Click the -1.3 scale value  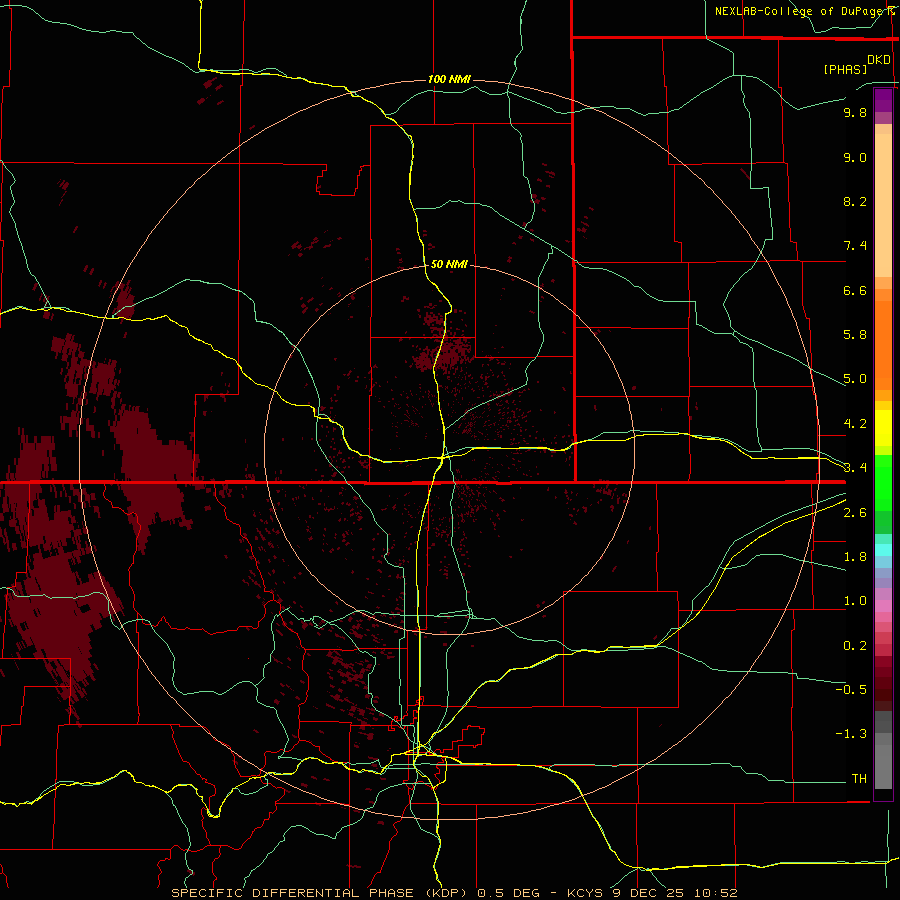[851, 734]
